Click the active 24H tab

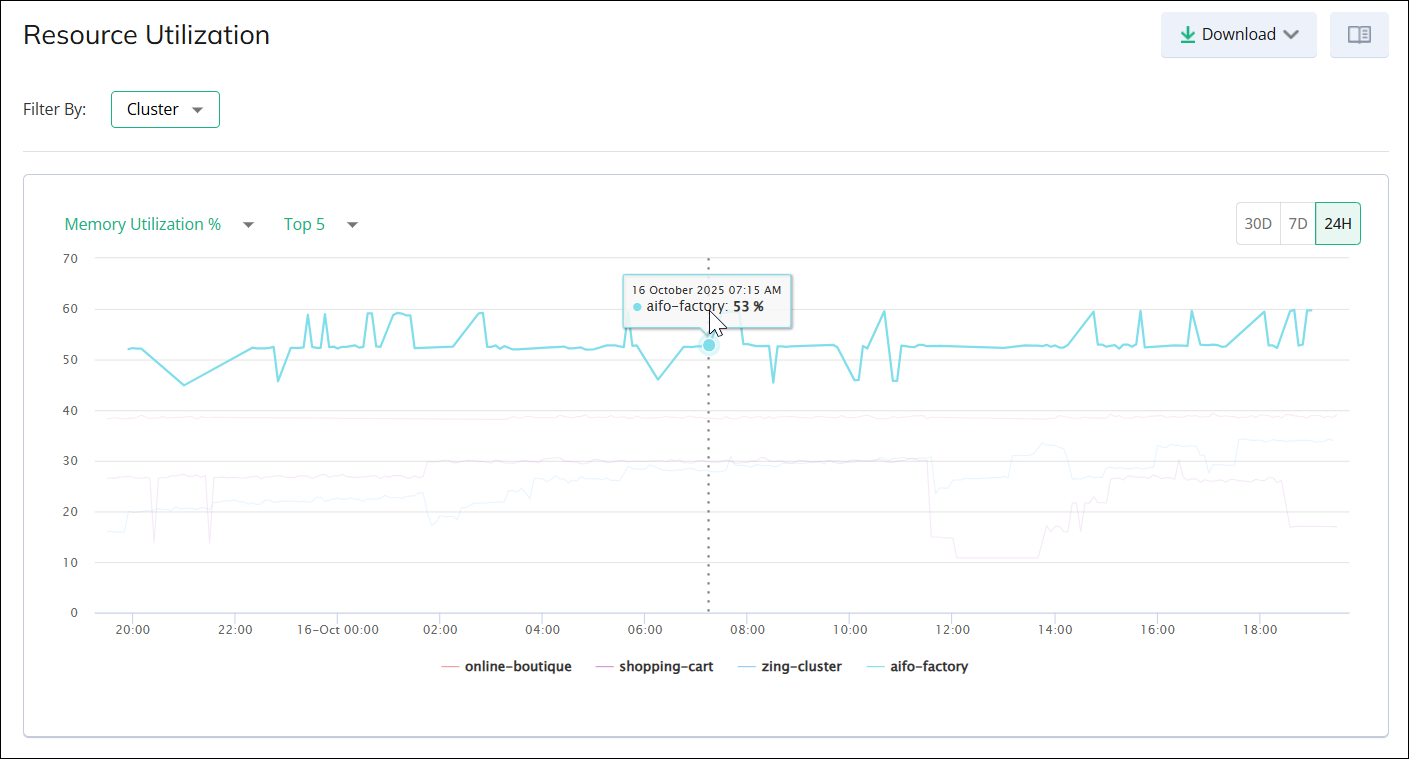1337,223
